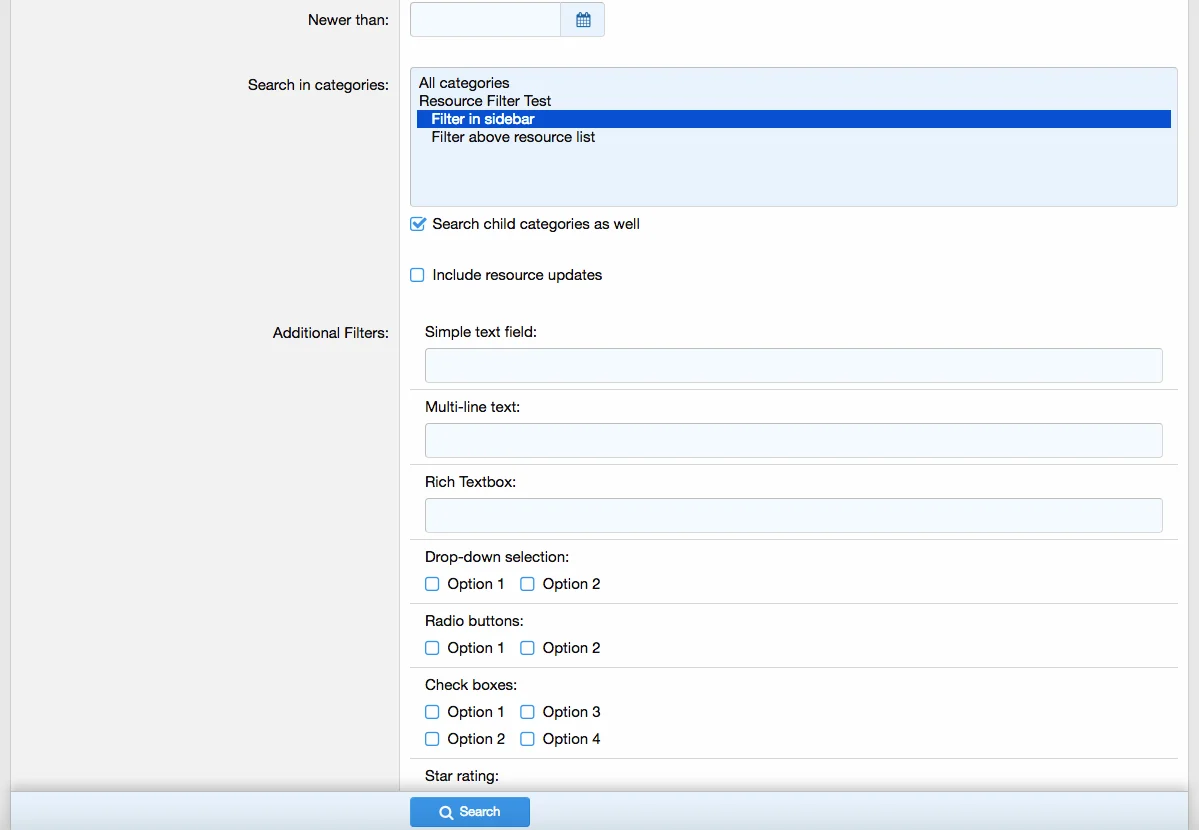Click into the Rich Textbox input
Screen dimensions: 1199x830
click(x=793, y=515)
